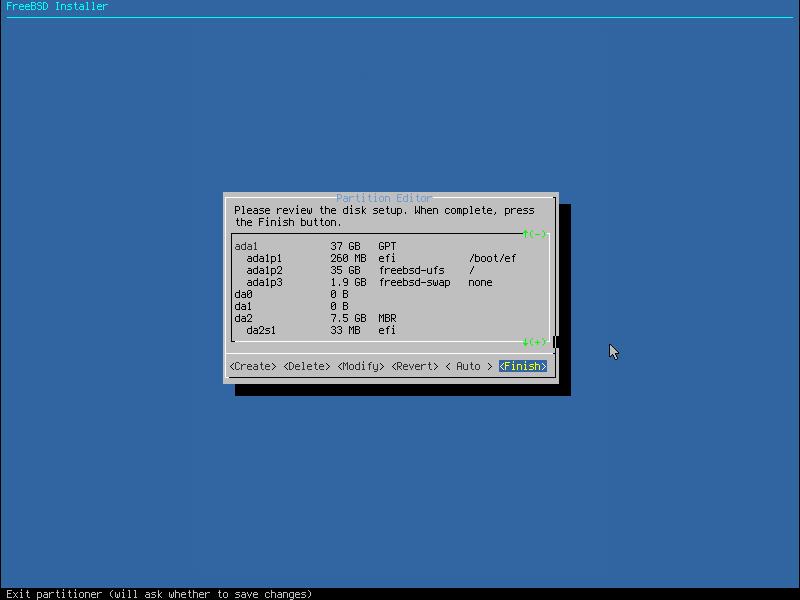Activate the Auto button
Image resolution: width=800 pixels, height=600 pixels.
468,366
